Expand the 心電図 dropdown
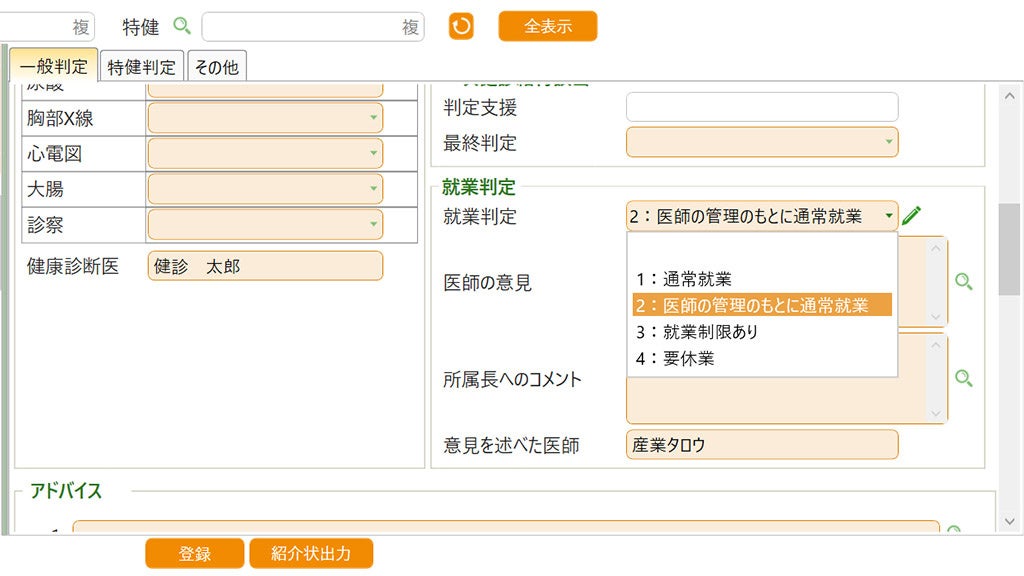This screenshot has width=1024, height=576. (265, 153)
